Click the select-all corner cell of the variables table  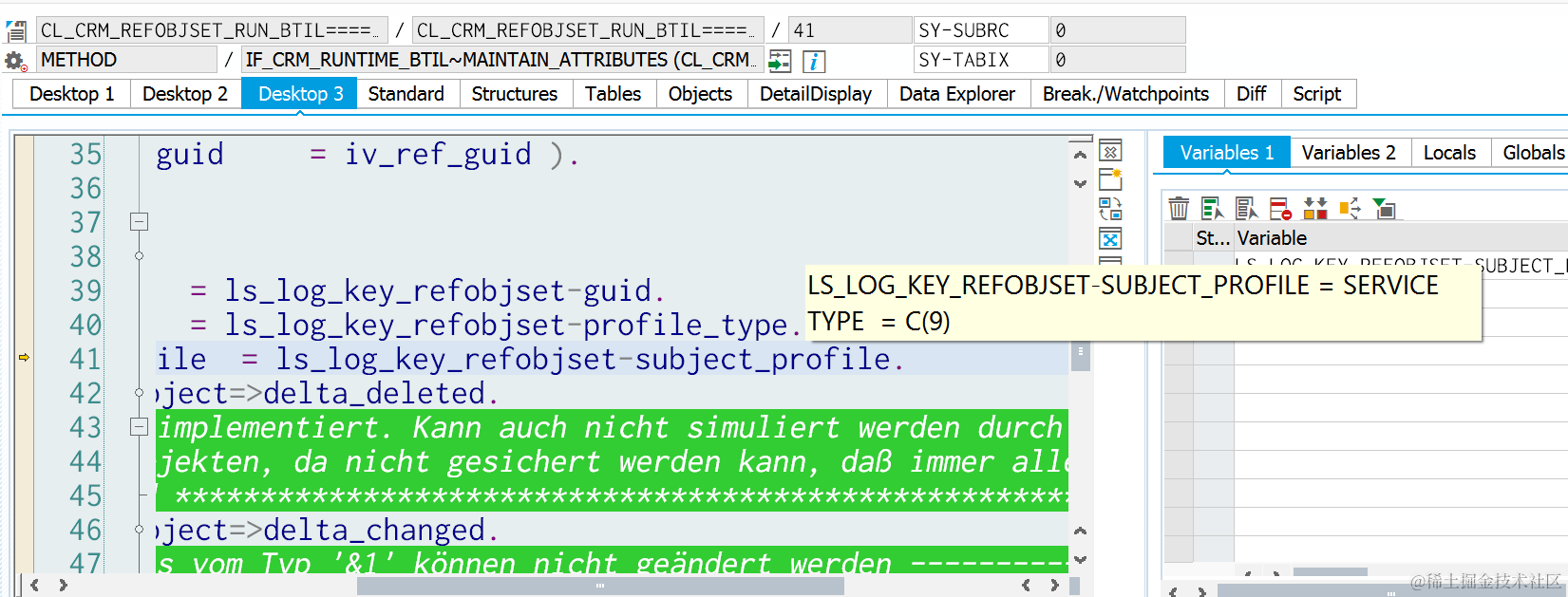pos(1179,237)
